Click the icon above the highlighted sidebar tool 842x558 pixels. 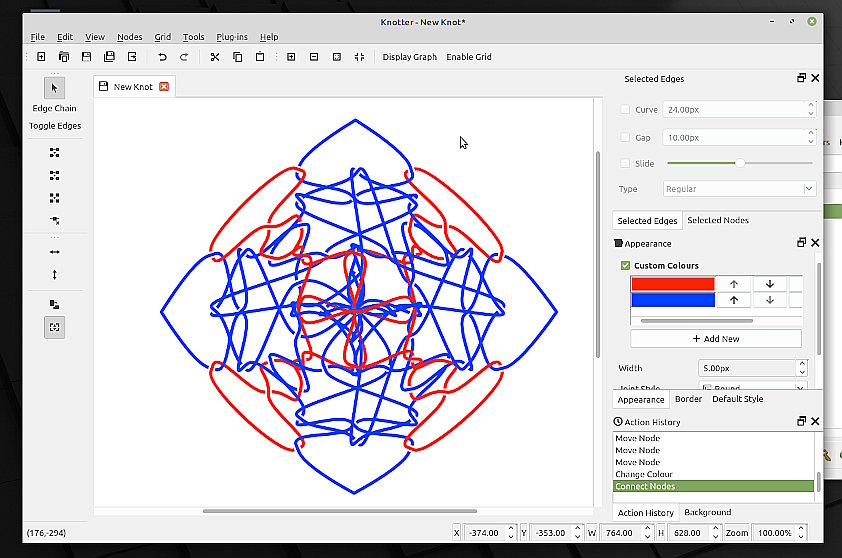click(54, 305)
